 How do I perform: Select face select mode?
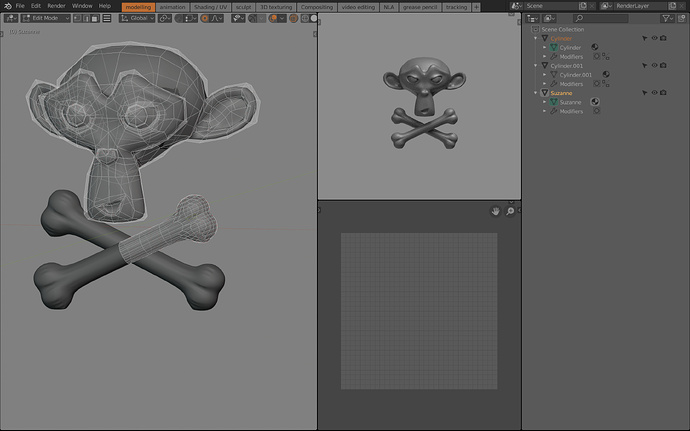tap(95, 18)
